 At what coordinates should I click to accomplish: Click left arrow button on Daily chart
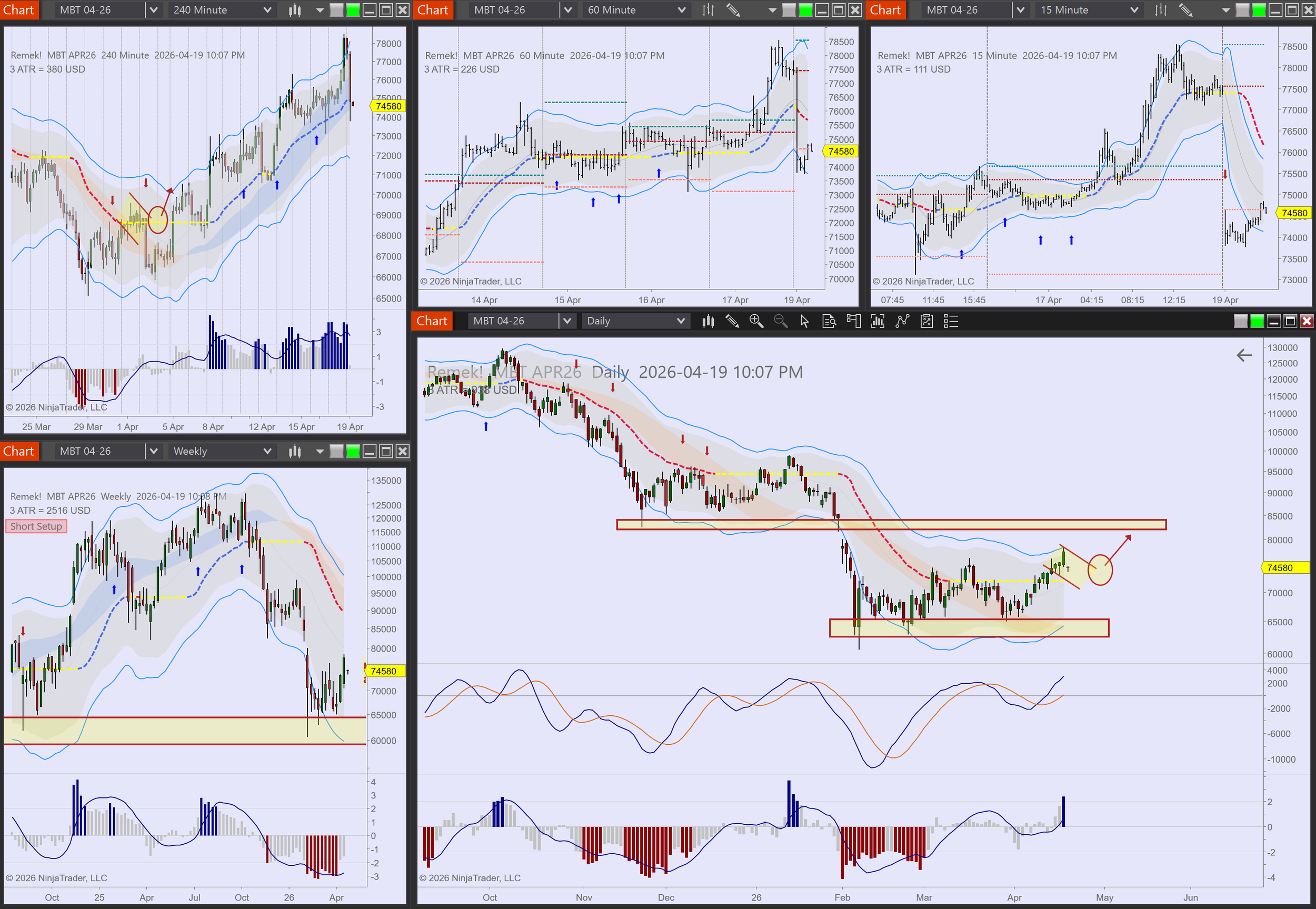pyautogui.click(x=1244, y=355)
